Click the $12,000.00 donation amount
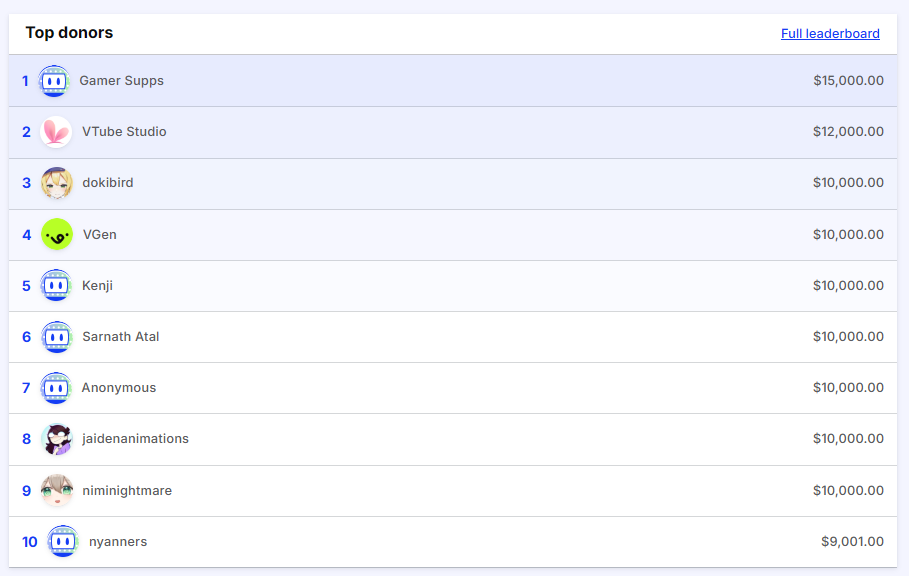 848,132
